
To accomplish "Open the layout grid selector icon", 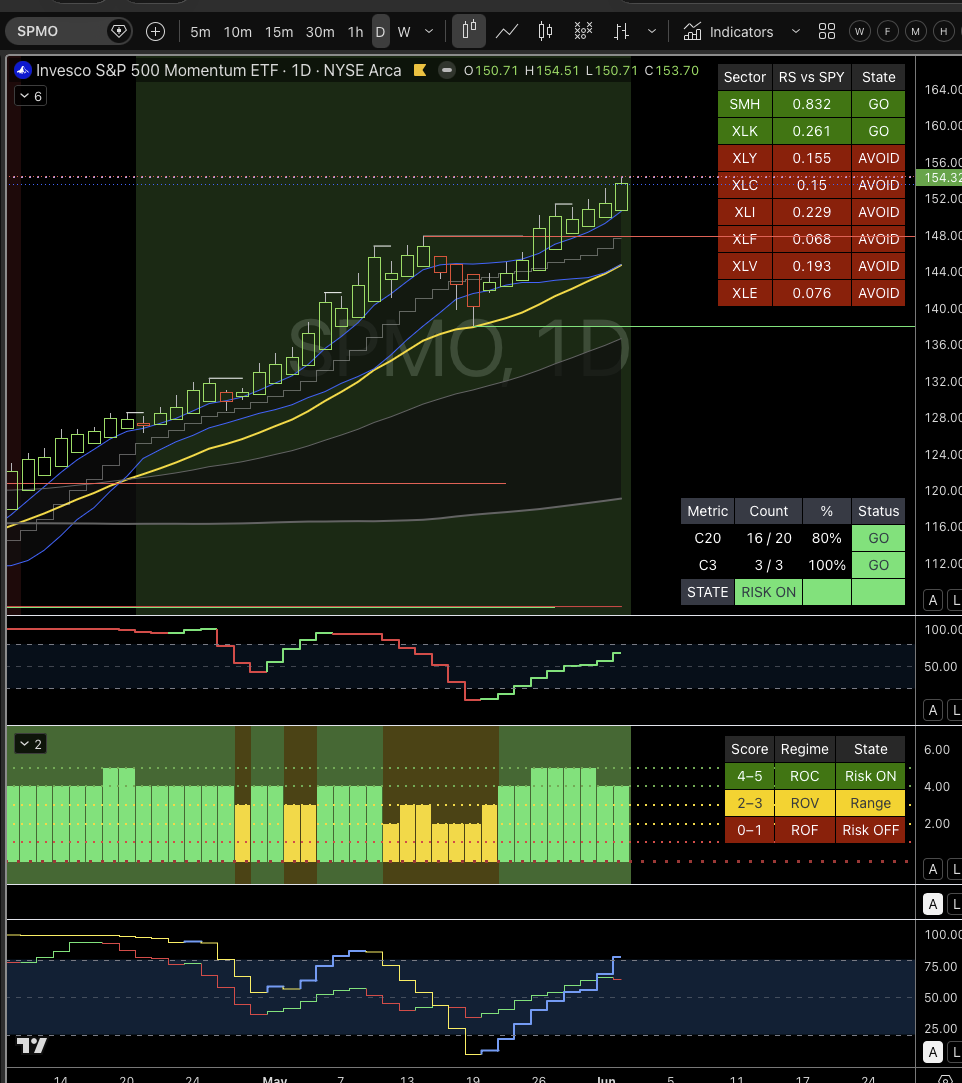I will [827, 31].
